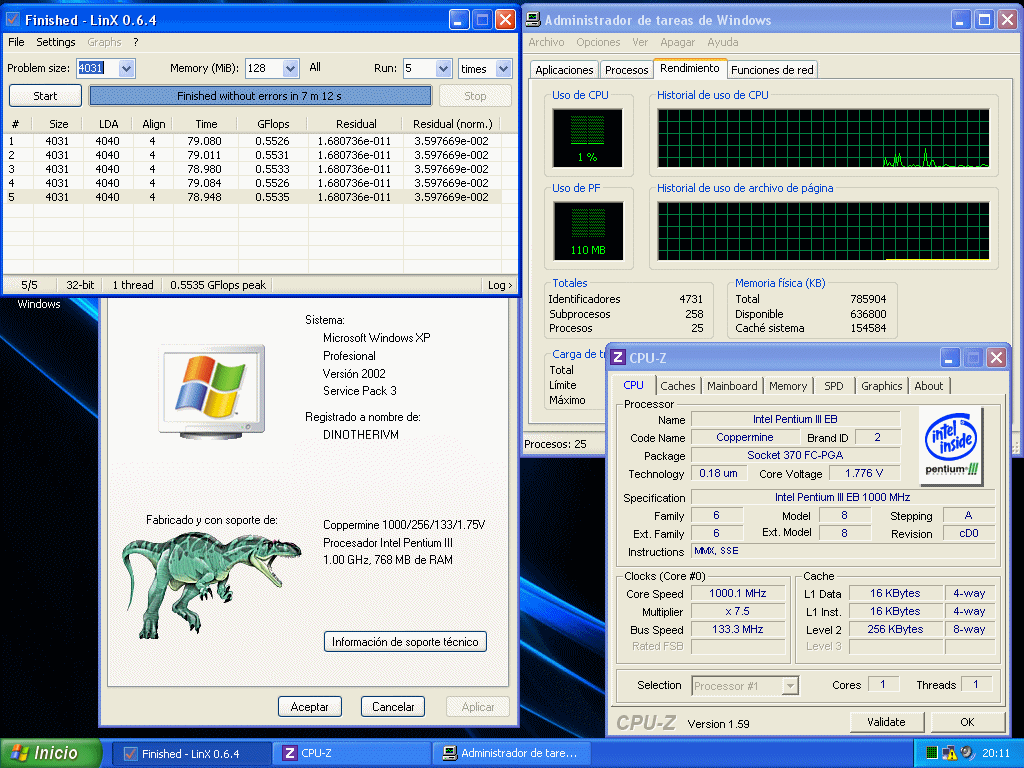Open the Settings menu in LinX

(x=56, y=42)
